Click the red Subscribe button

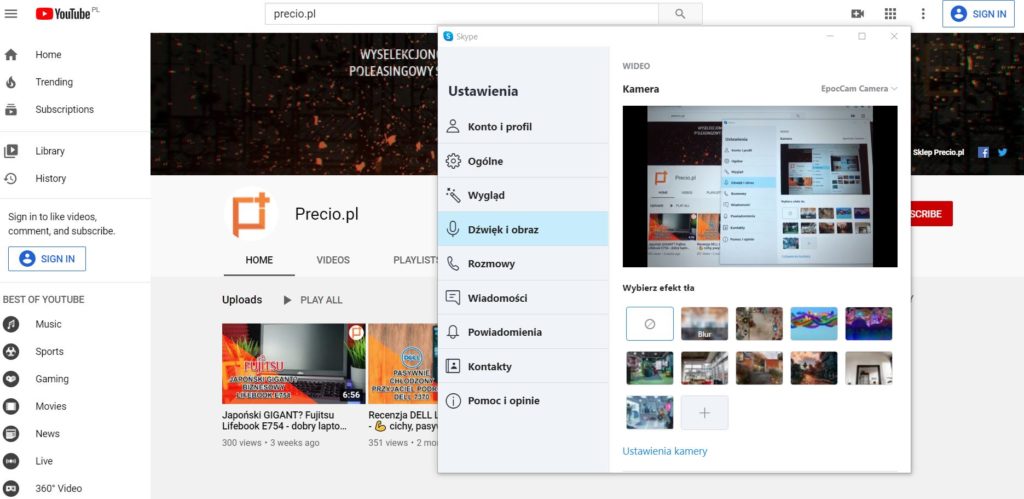(x=931, y=214)
